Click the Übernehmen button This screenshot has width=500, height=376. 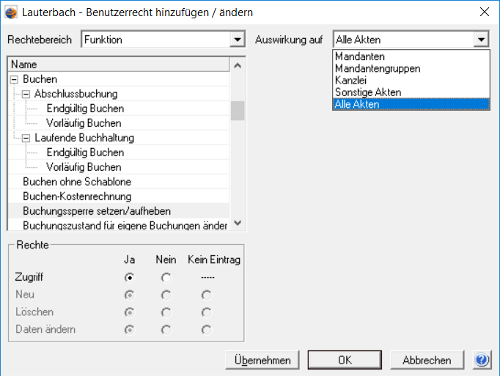262,360
